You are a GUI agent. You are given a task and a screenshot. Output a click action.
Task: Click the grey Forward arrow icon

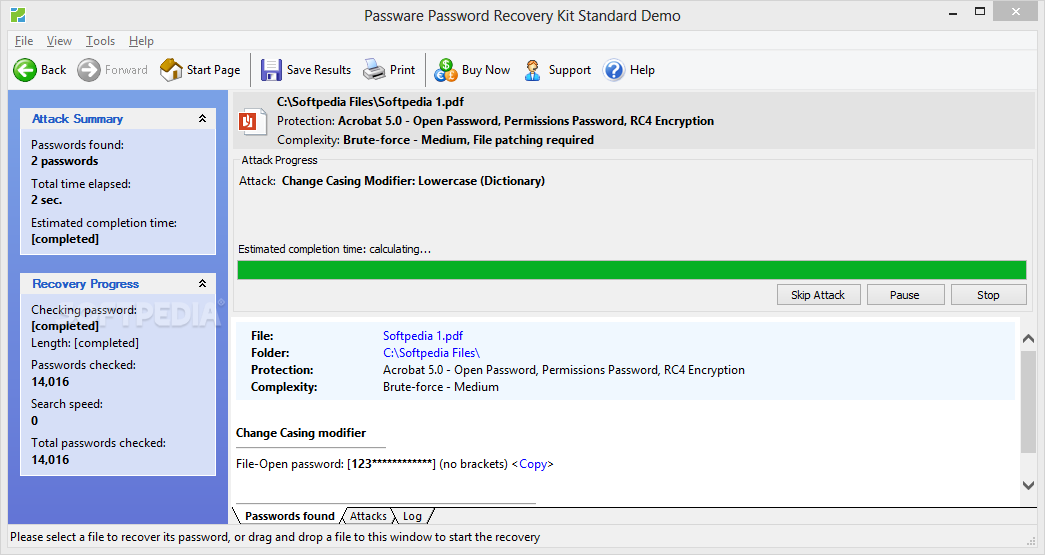[x=89, y=70]
